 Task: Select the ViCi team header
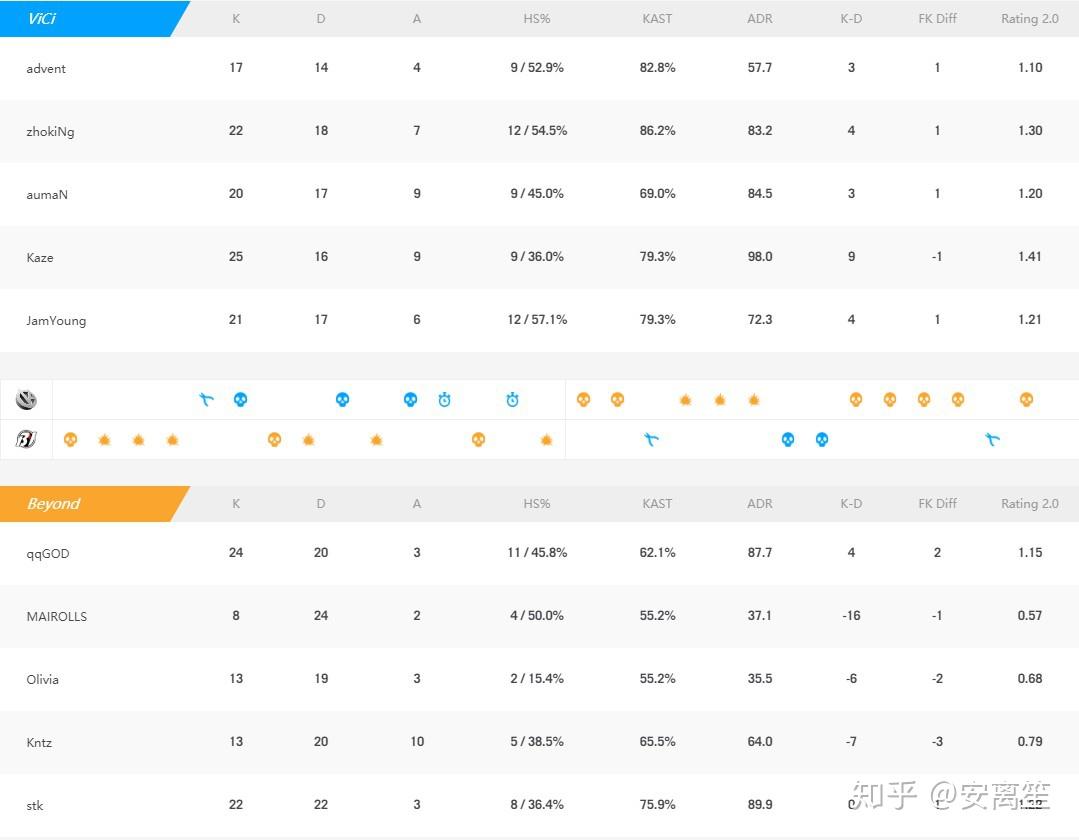coord(42,19)
